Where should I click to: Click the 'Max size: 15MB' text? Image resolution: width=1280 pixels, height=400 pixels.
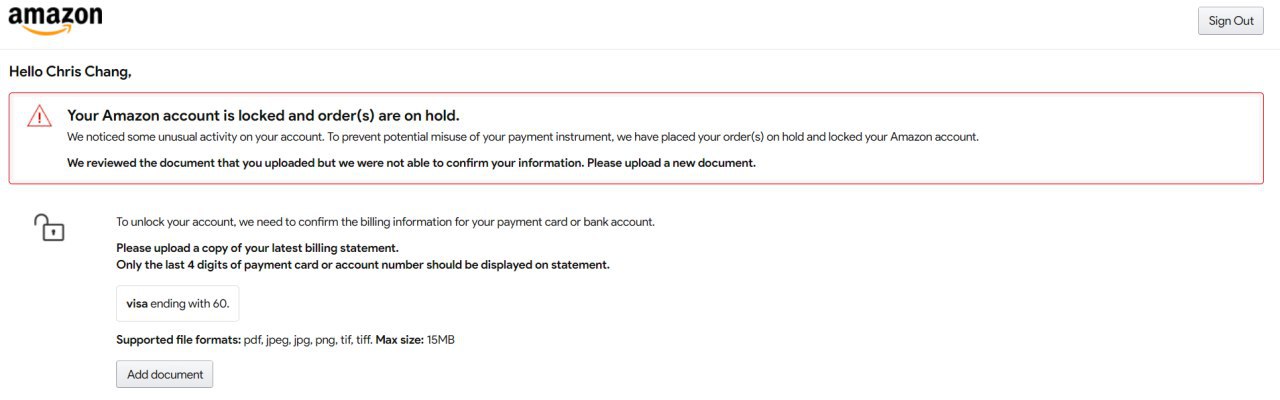[x=415, y=340]
